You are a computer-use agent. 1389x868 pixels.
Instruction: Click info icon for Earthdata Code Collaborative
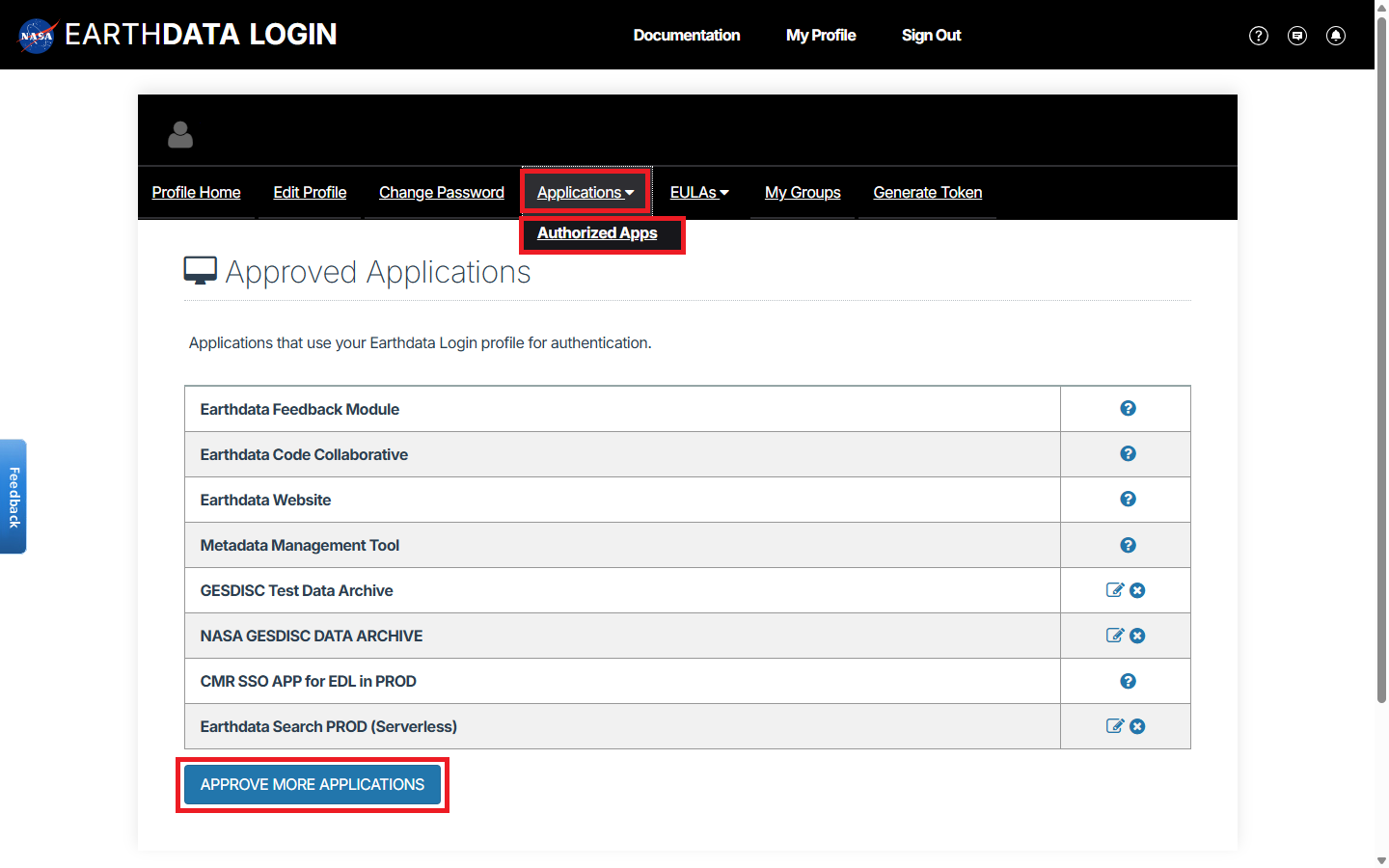[1128, 453]
